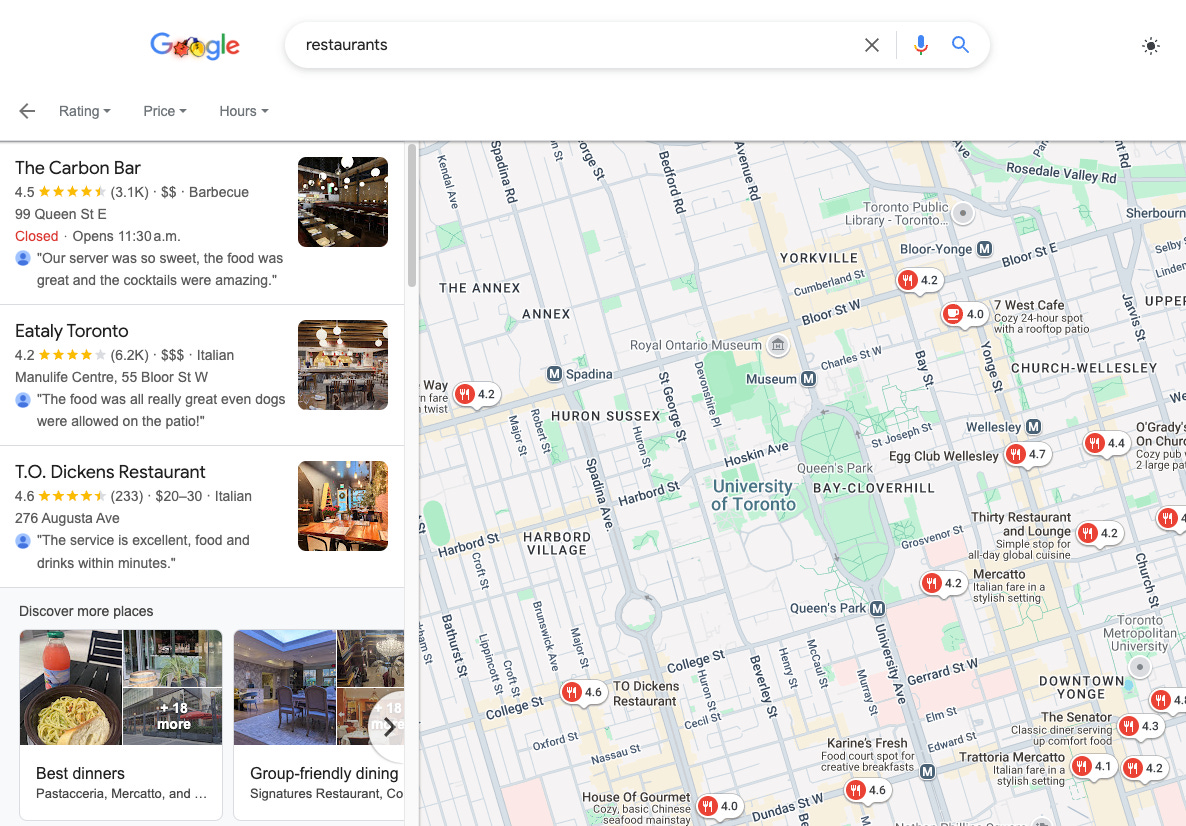Clear the search box with X
The image size is (1186, 826).
point(871,45)
